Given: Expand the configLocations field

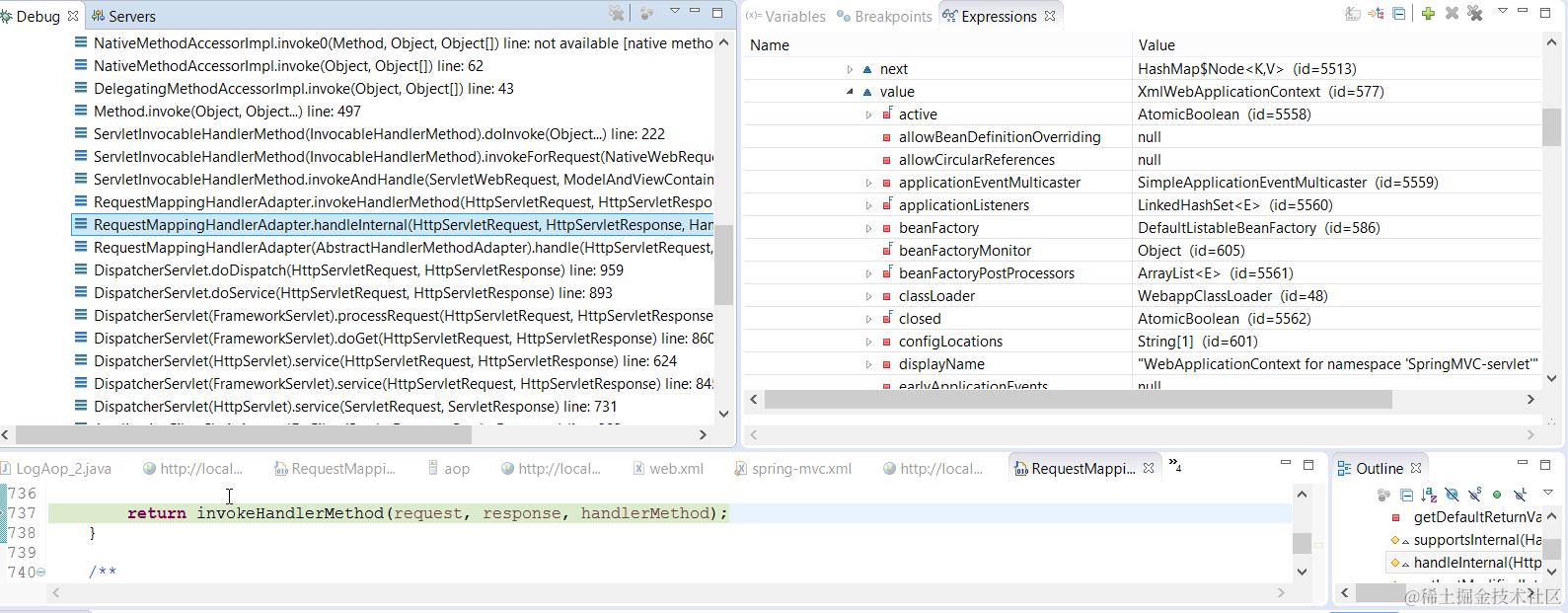Looking at the screenshot, I should tap(869, 342).
